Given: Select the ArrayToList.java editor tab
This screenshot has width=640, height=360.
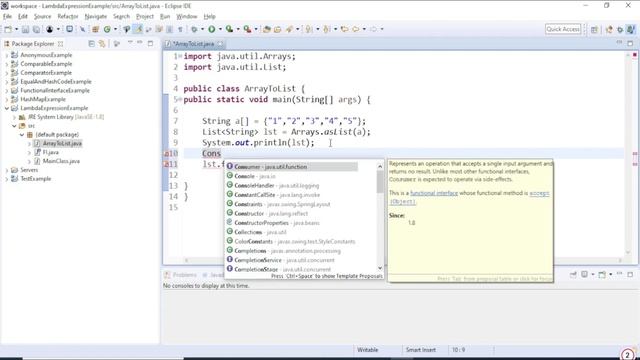Looking at the screenshot, I should (193, 44).
